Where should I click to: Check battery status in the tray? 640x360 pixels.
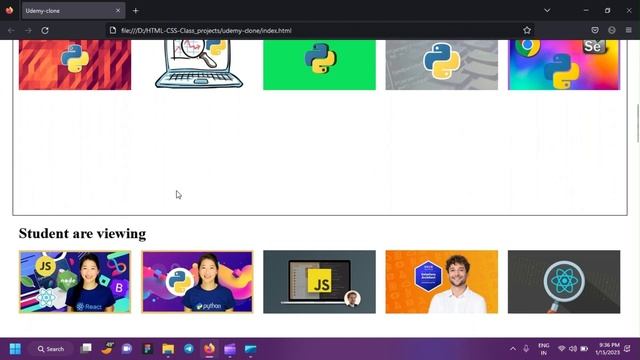coord(584,349)
